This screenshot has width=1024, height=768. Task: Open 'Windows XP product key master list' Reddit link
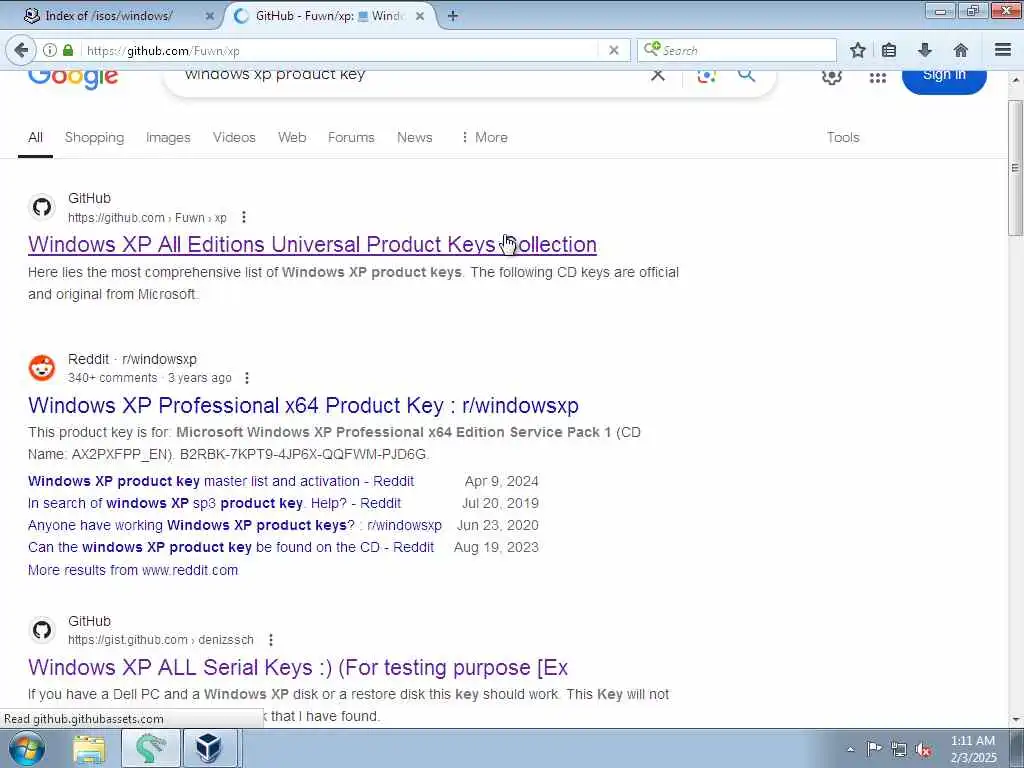(221, 481)
